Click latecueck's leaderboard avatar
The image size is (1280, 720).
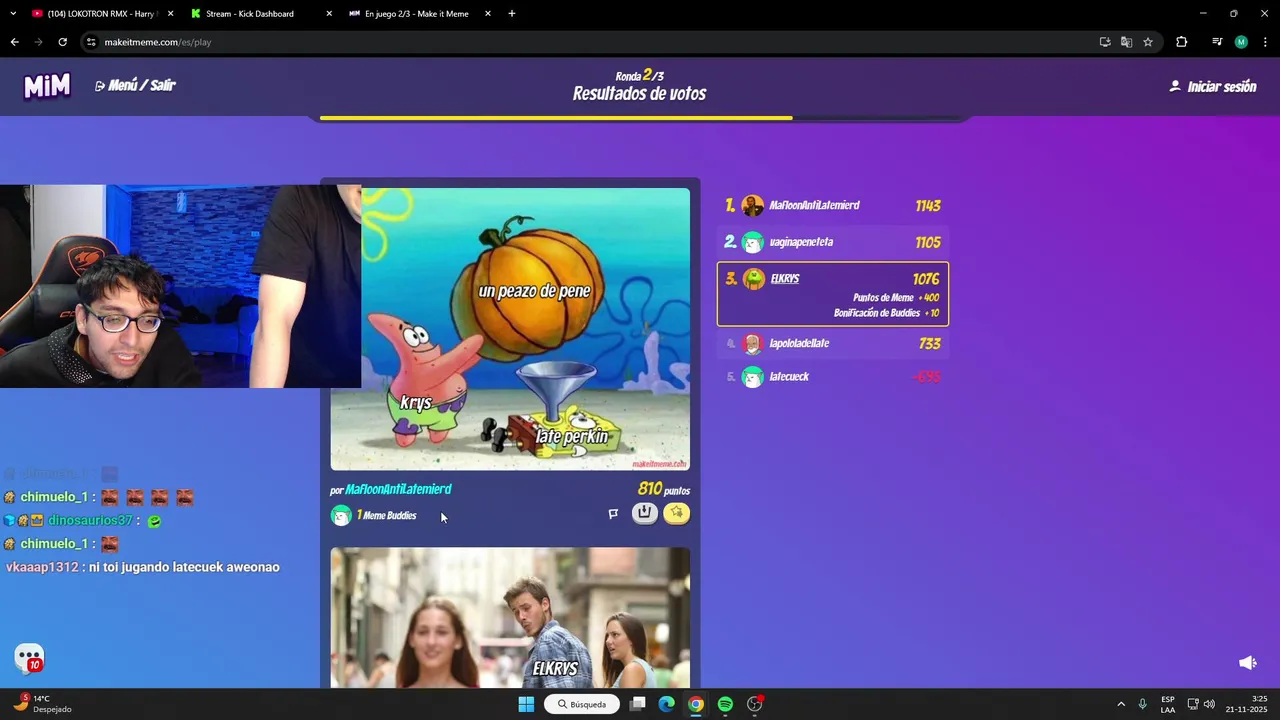point(753,377)
